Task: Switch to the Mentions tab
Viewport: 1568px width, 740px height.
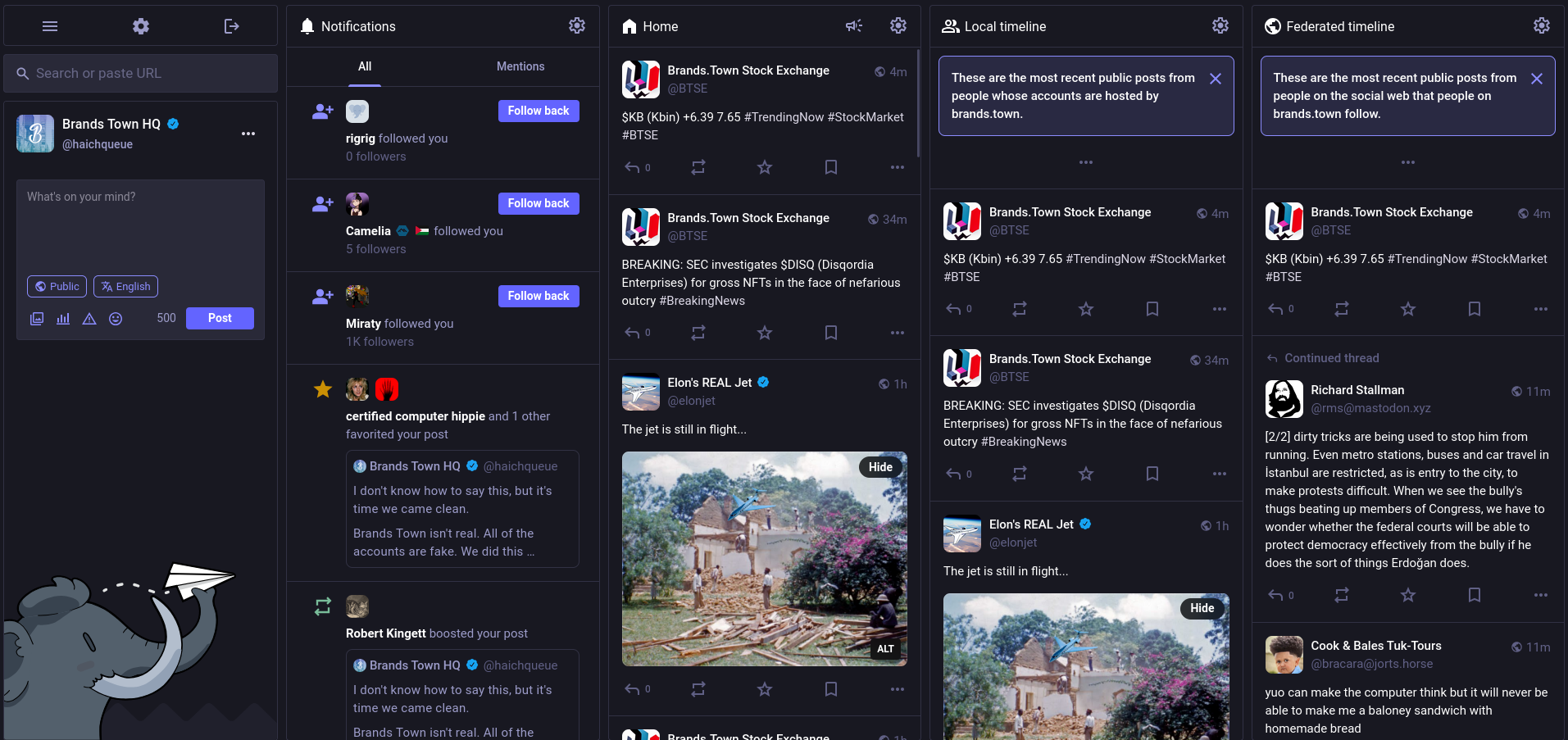Action: 520,66
